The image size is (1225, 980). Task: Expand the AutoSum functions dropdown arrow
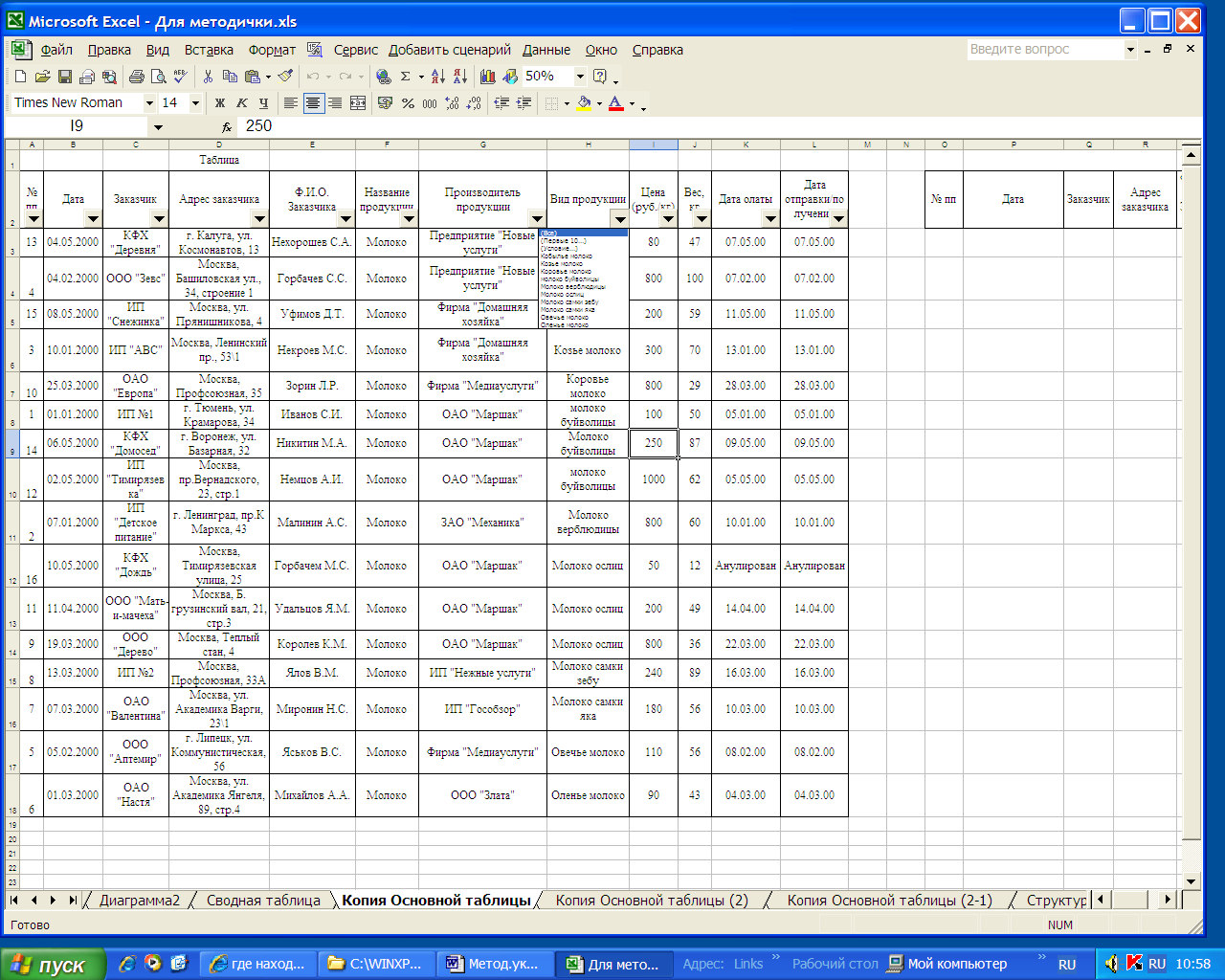click(421, 77)
